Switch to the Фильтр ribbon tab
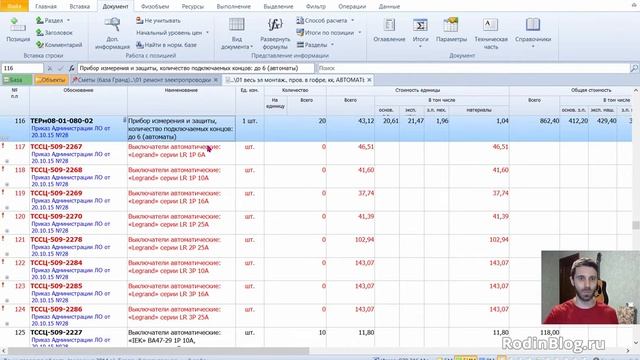Viewport: 640px width, 360px height. pos(316,7)
